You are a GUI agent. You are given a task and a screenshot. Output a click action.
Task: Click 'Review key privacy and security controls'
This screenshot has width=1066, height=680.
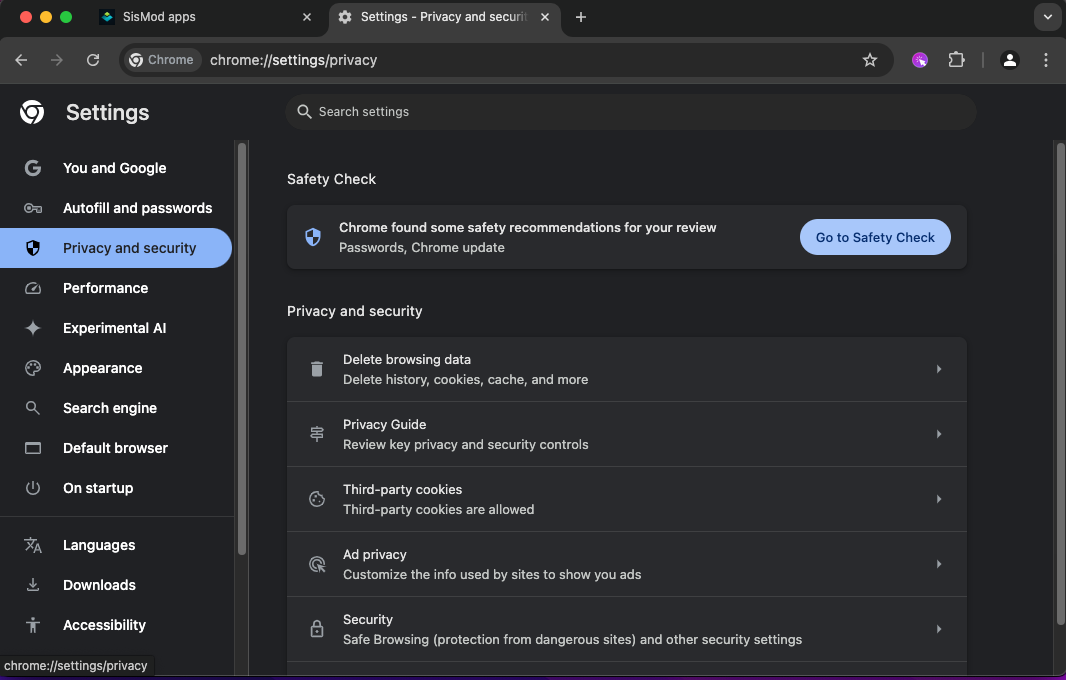tap(466, 445)
